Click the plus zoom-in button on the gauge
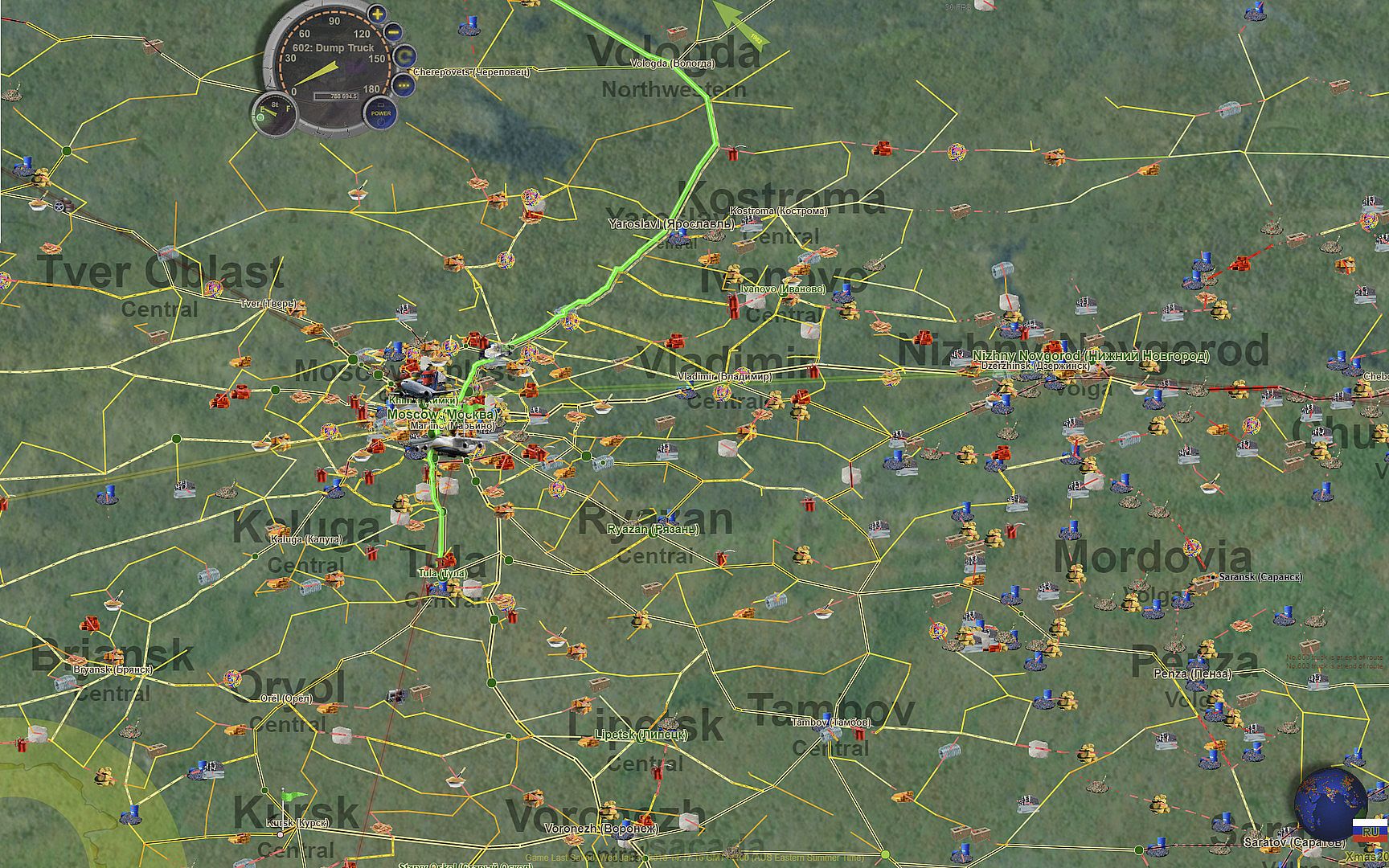The image size is (1389, 868). tap(377, 14)
